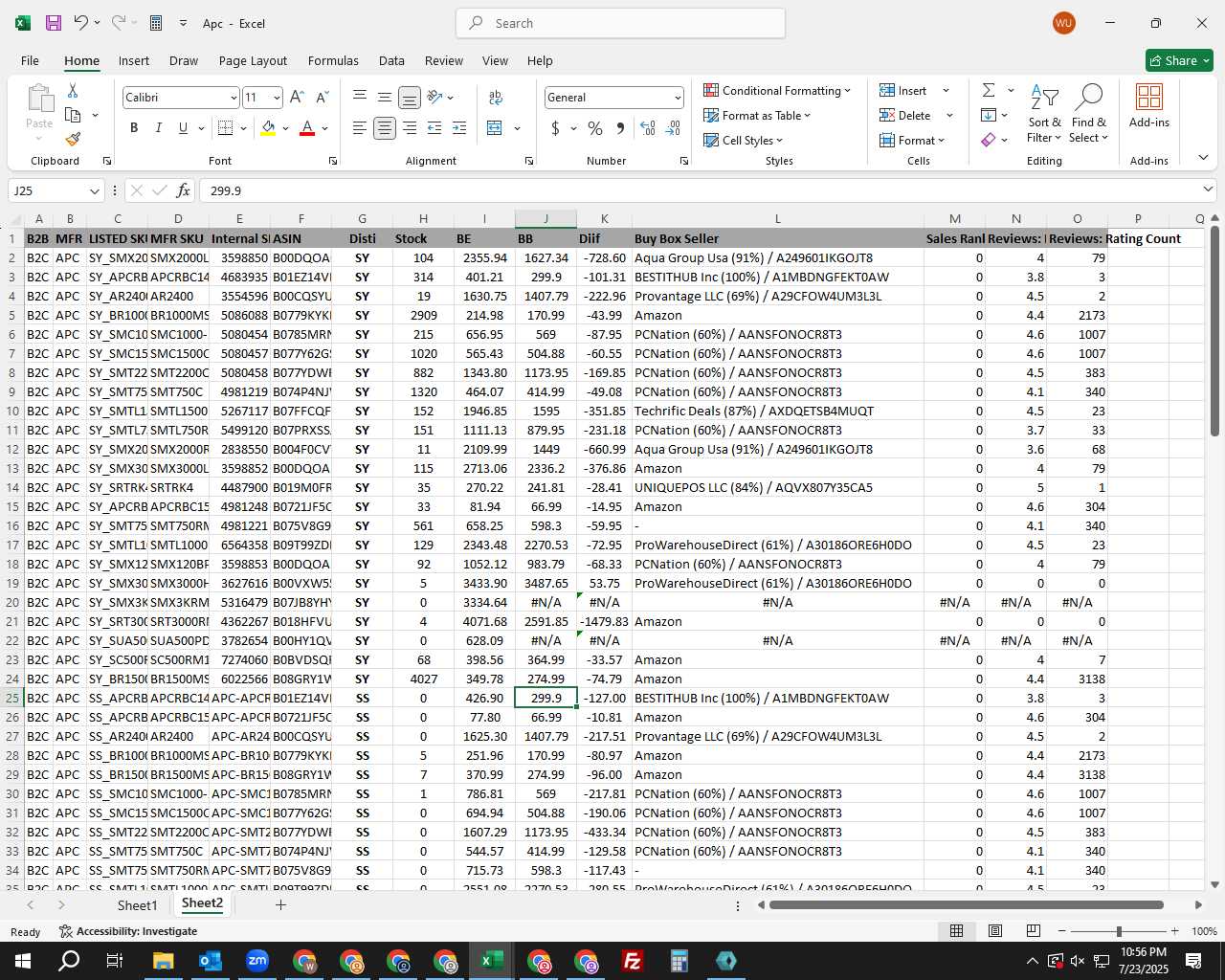
Task: Open Sort & Filter
Action: 1044,115
